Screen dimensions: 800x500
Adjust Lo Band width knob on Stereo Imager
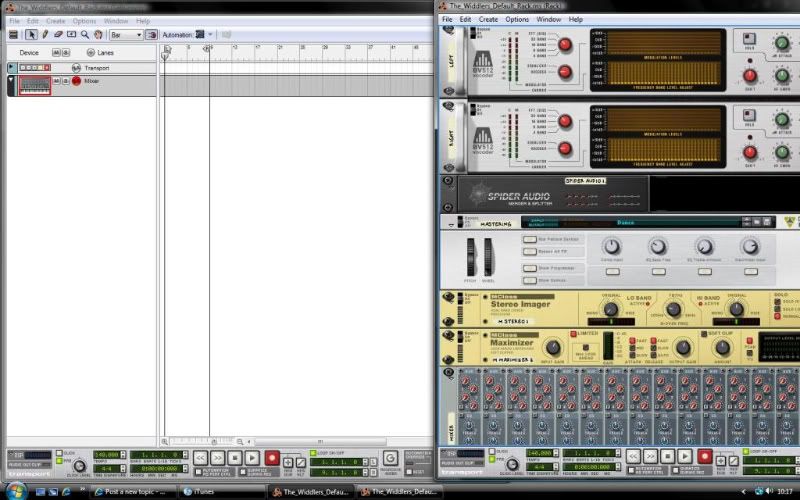(611, 309)
